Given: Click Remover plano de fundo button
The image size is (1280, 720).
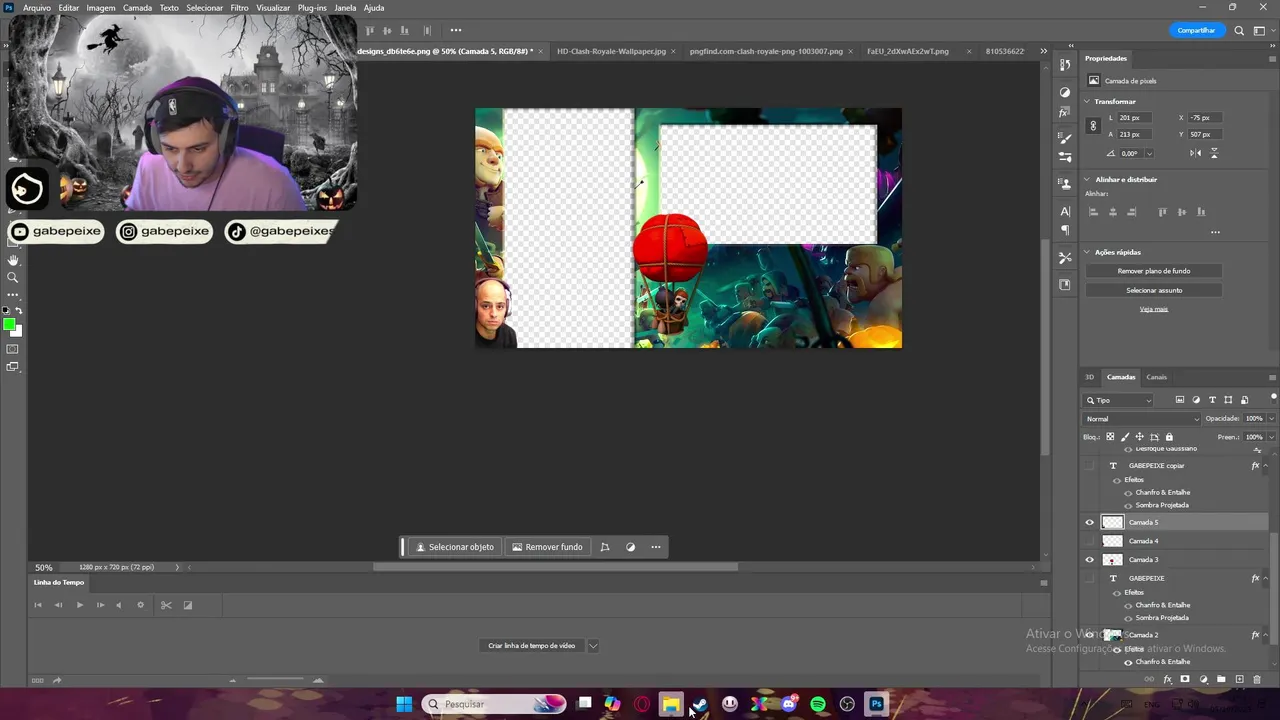Looking at the screenshot, I should (1154, 271).
